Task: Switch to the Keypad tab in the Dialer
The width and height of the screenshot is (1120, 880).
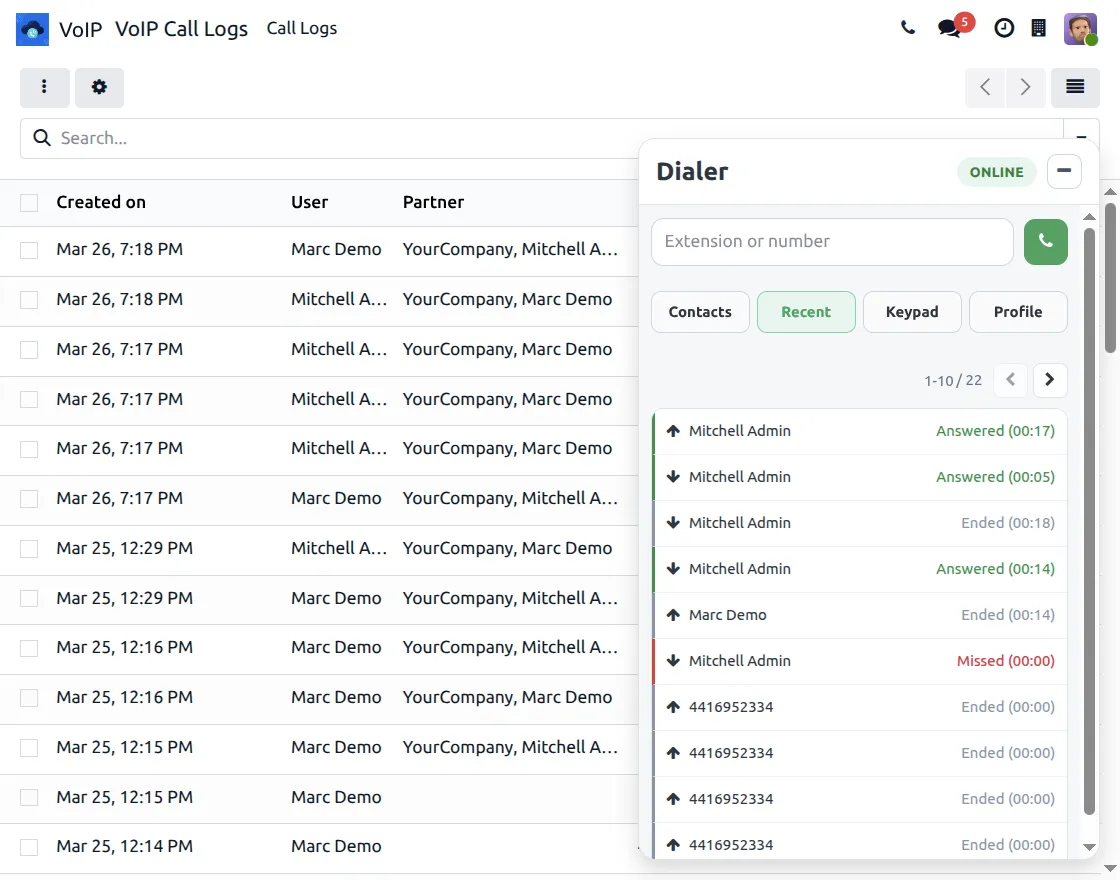Action: 912,311
